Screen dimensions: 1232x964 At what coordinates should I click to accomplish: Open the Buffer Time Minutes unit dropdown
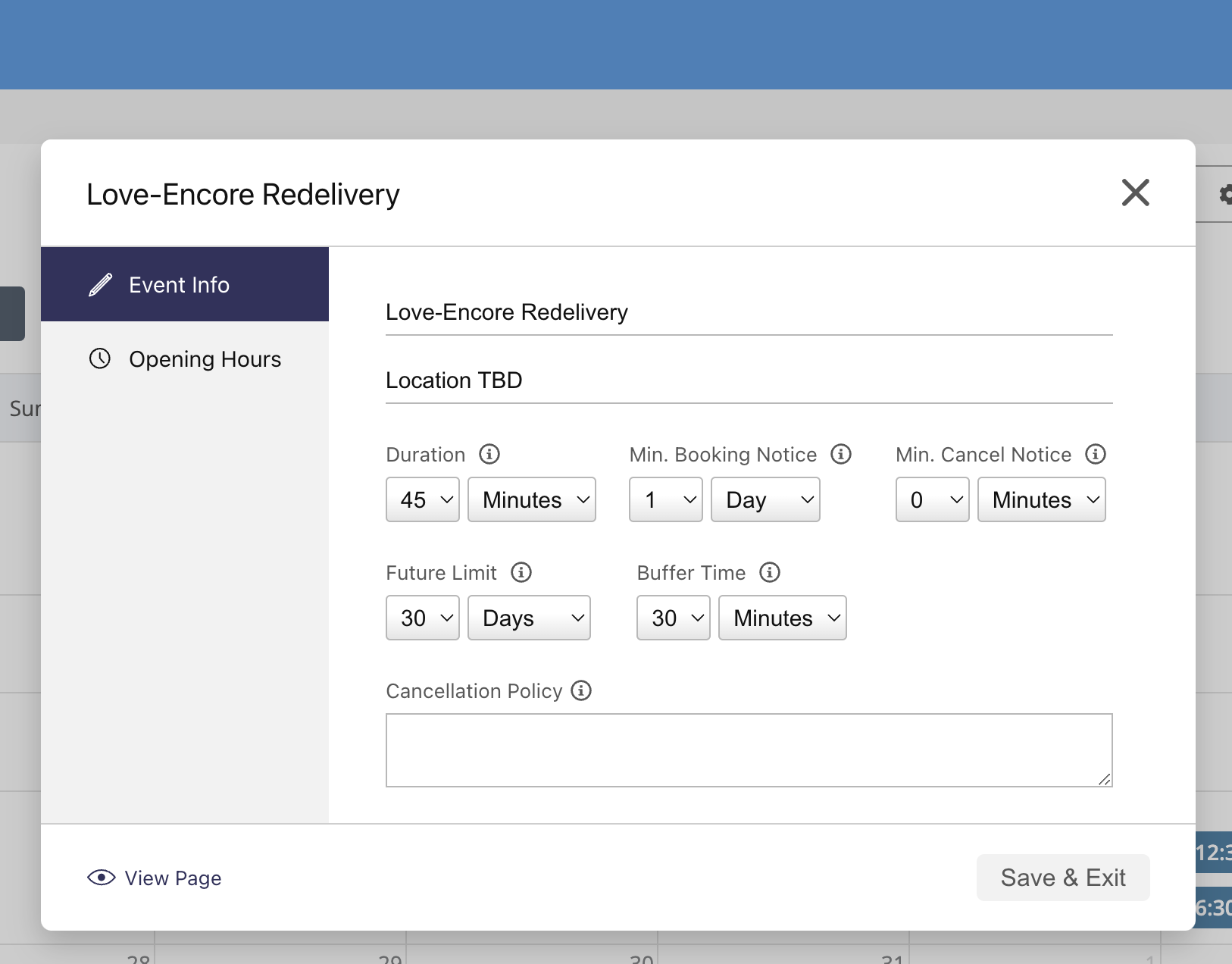tap(782, 618)
